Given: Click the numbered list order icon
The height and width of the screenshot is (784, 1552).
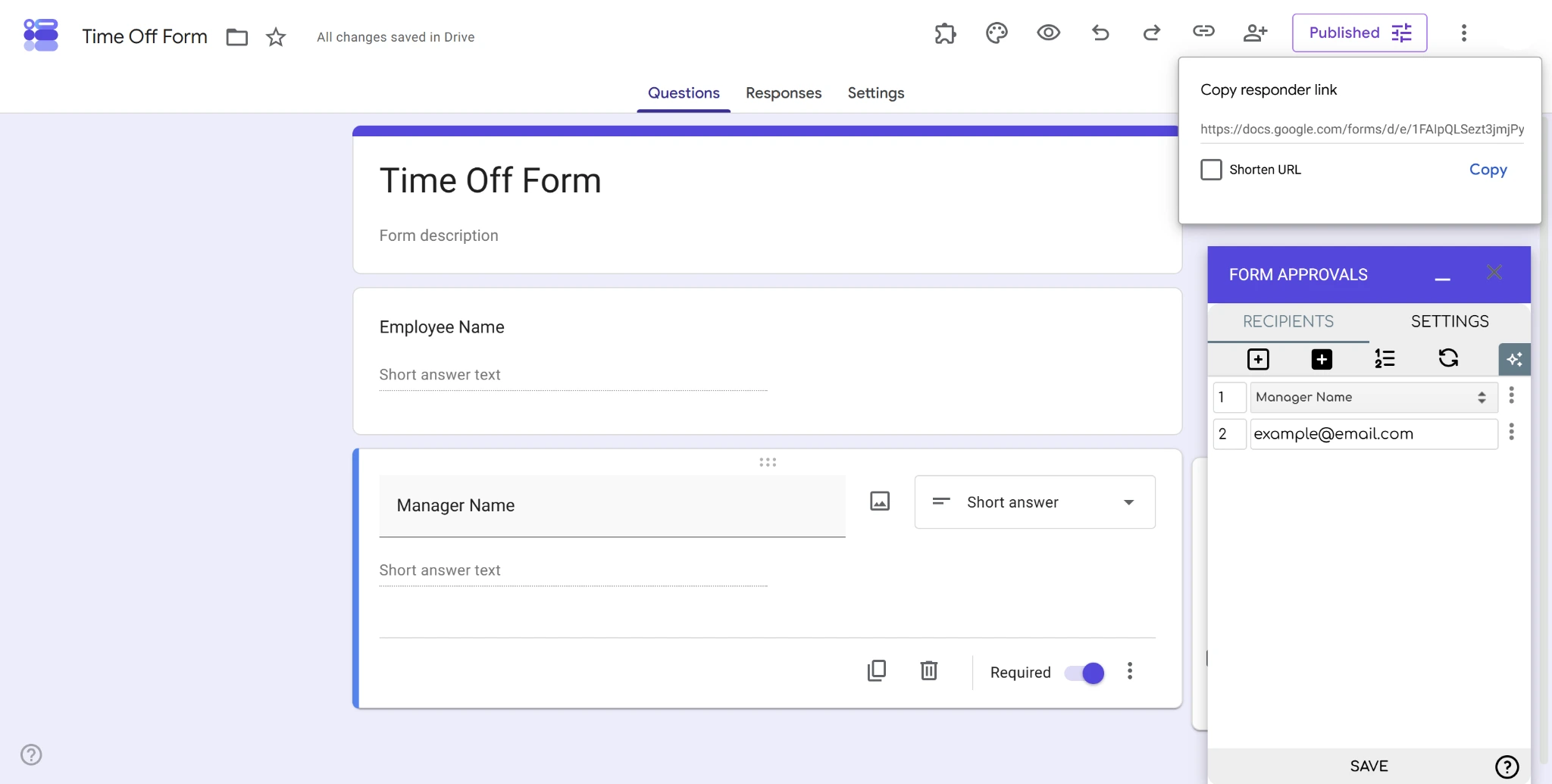Looking at the screenshot, I should (1385, 359).
